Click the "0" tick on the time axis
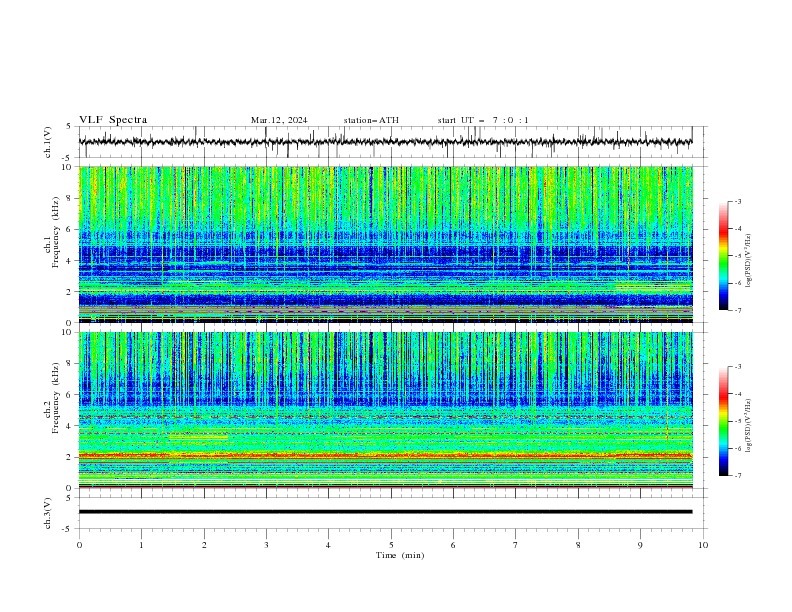 79,545
